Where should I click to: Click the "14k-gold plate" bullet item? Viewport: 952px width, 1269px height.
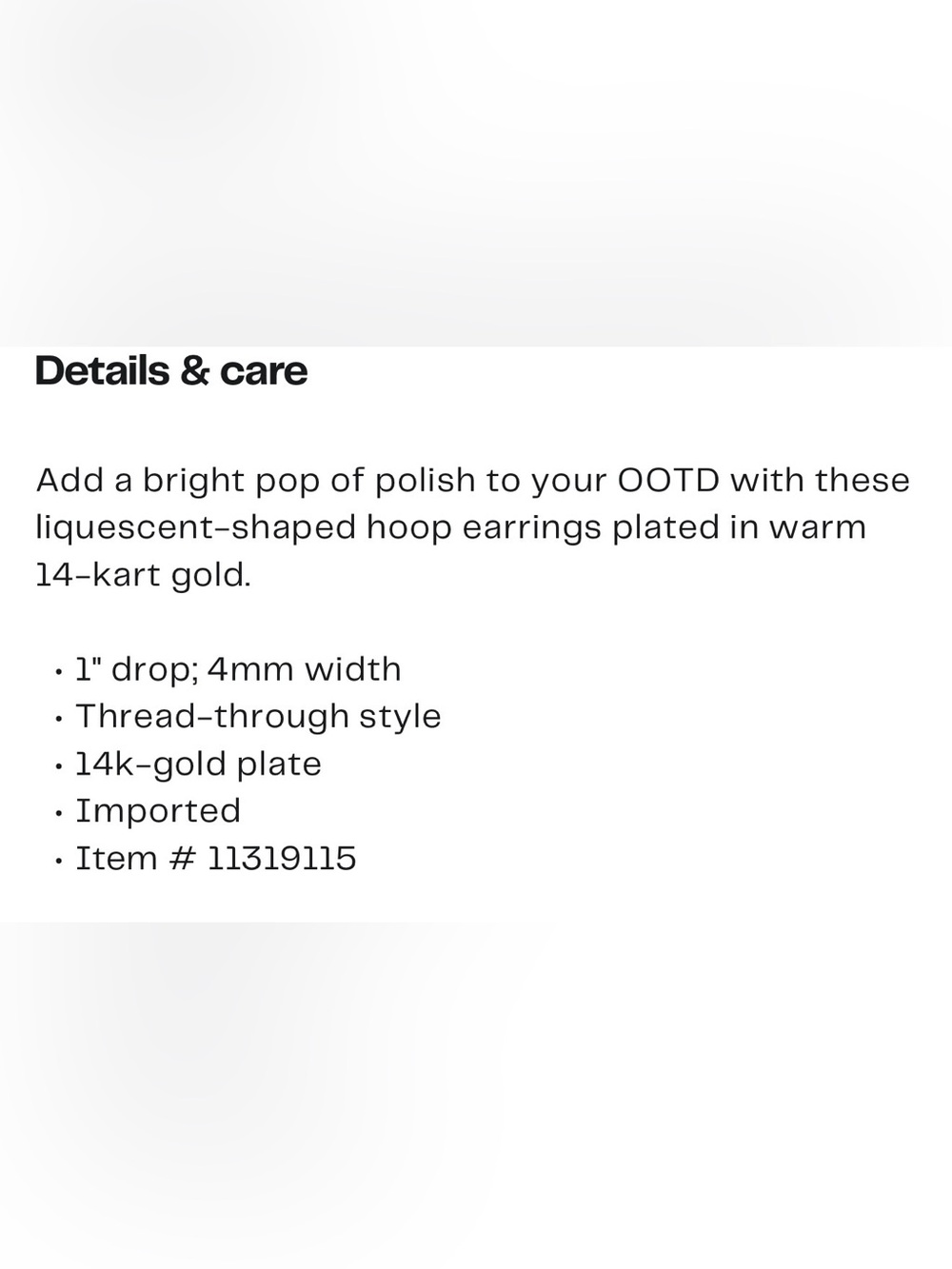(198, 764)
